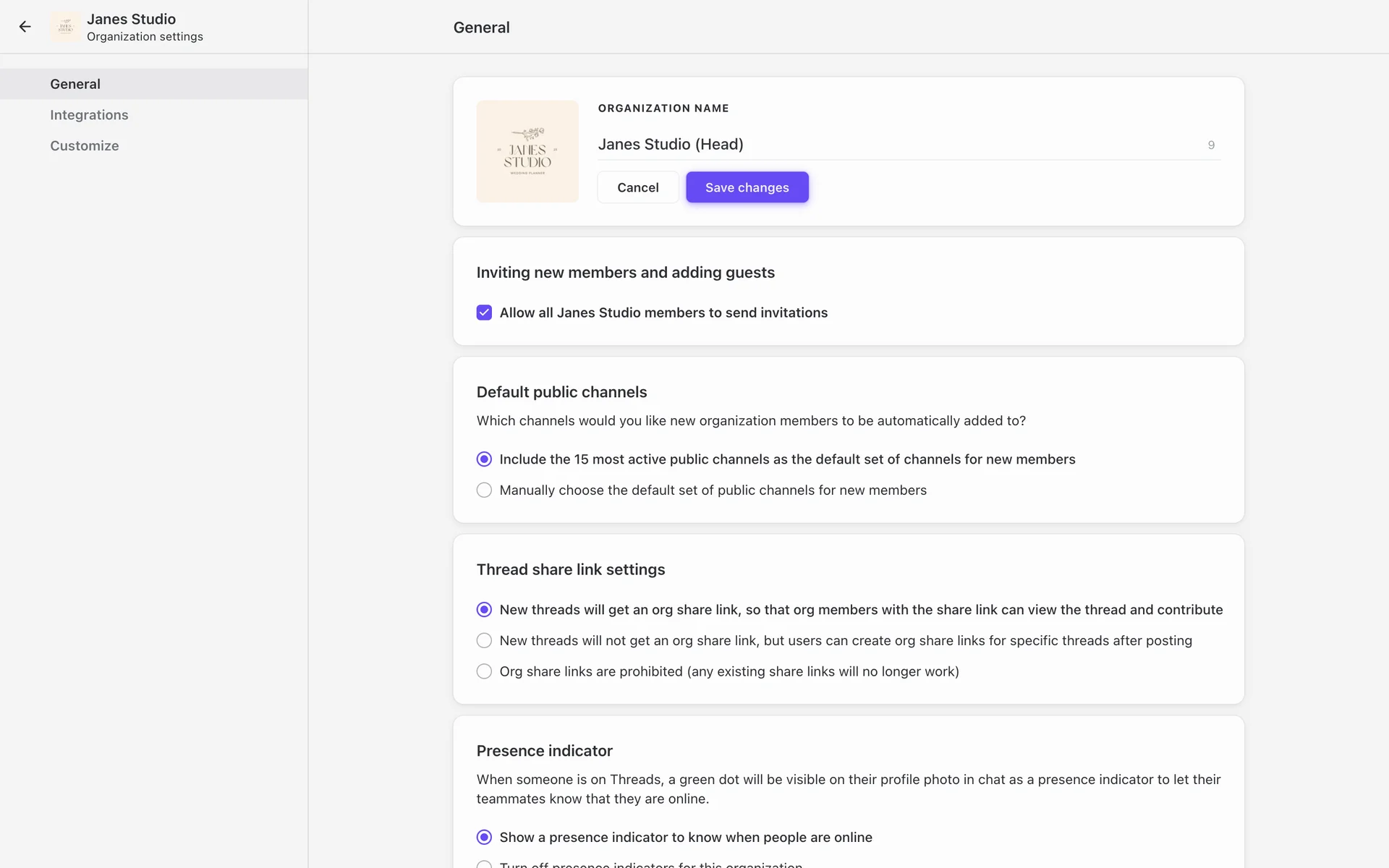Viewport: 1389px width, 868px height.
Task: Click the character counter in the name field
Action: 1211,145
